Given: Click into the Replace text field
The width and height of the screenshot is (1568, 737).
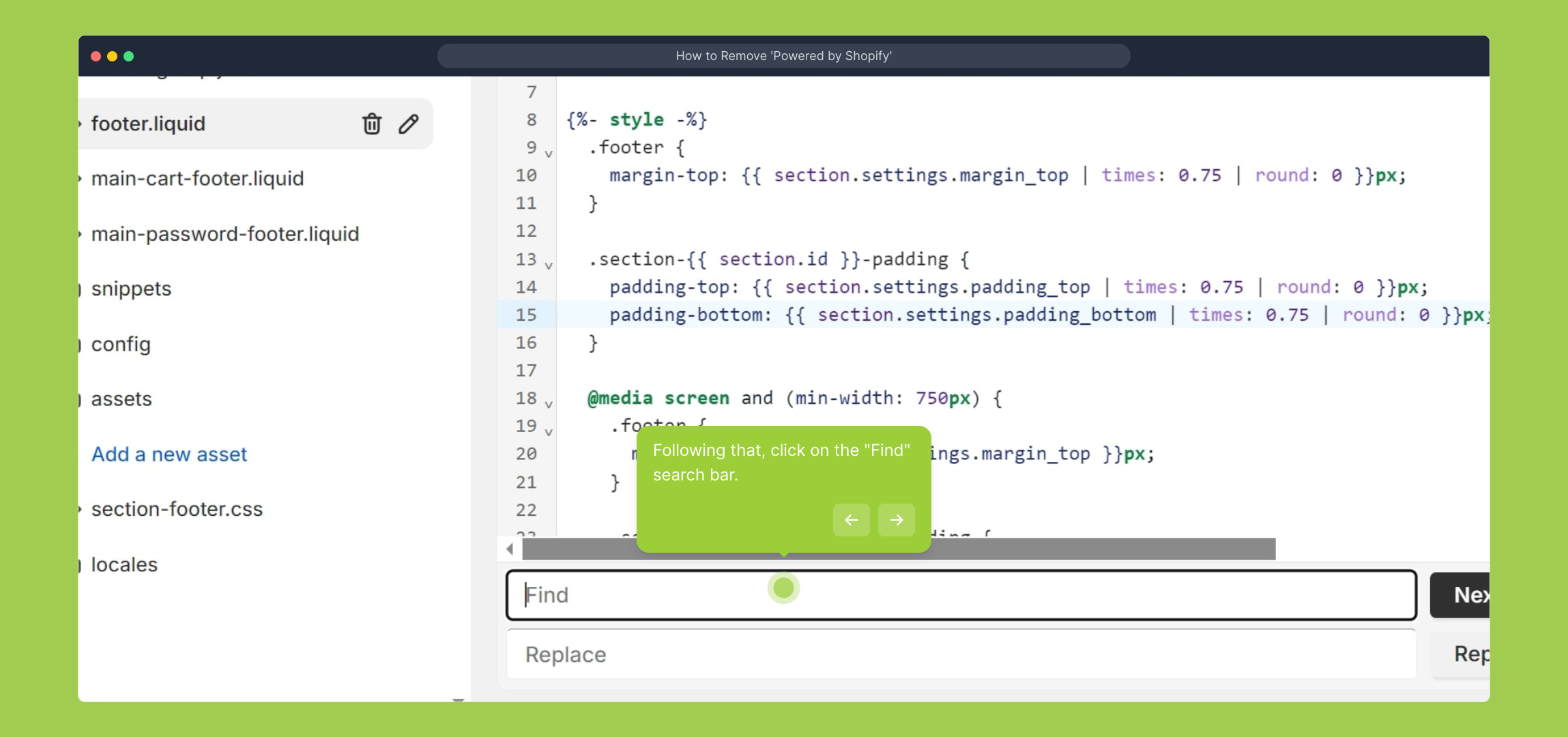Looking at the screenshot, I should coord(961,654).
